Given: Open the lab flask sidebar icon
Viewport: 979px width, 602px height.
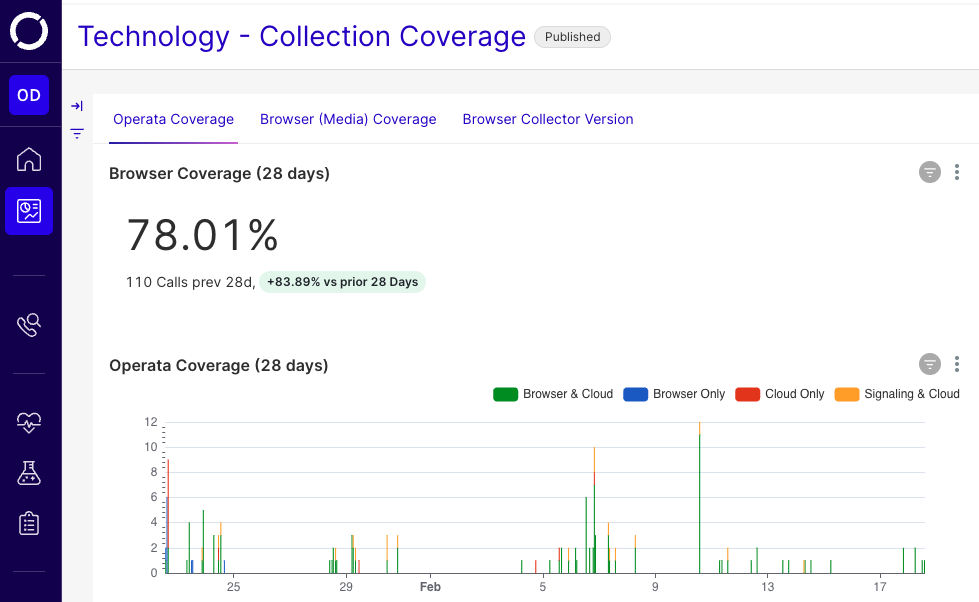Looking at the screenshot, I should pyautogui.click(x=29, y=473).
